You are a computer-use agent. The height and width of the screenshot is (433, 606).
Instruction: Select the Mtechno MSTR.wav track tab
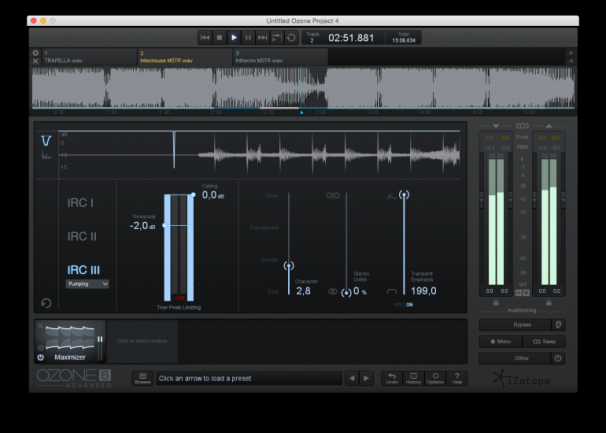pos(280,57)
